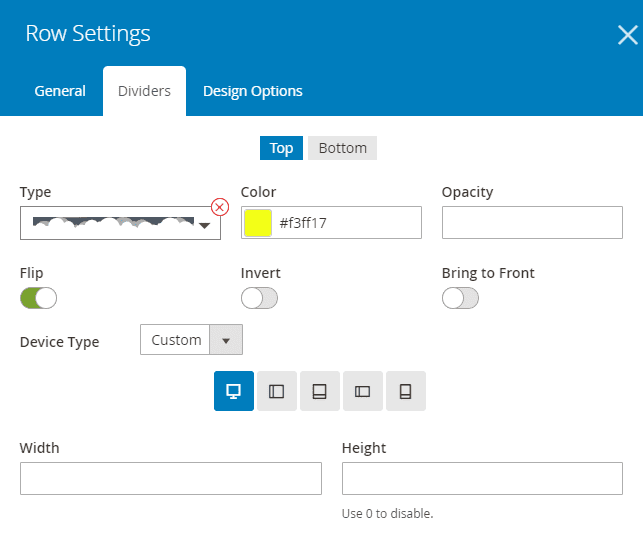The width and height of the screenshot is (643, 549).
Task: Disable the Flip toggle
Action: tap(39, 298)
